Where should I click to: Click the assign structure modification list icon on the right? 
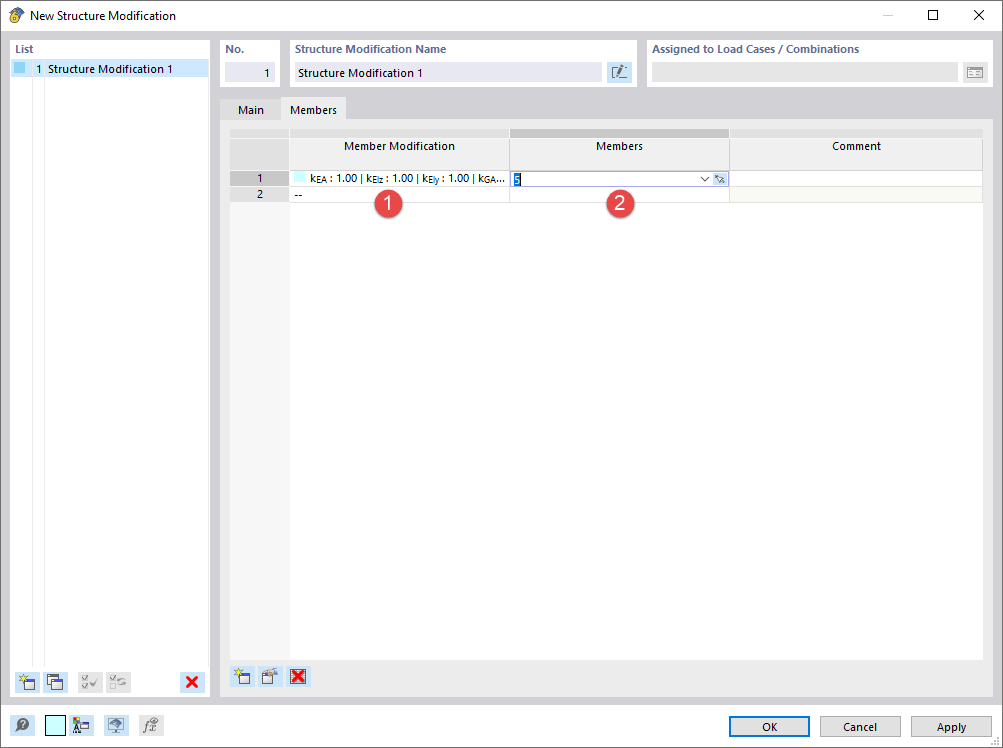tap(975, 72)
